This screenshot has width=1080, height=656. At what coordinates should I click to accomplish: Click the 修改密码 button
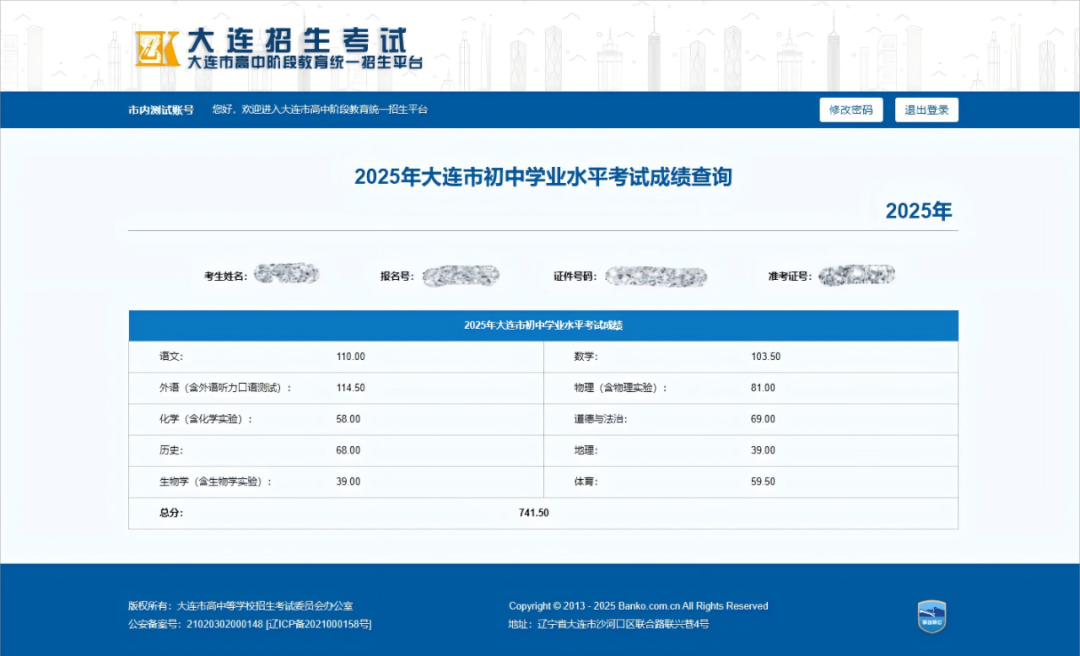(x=851, y=110)
